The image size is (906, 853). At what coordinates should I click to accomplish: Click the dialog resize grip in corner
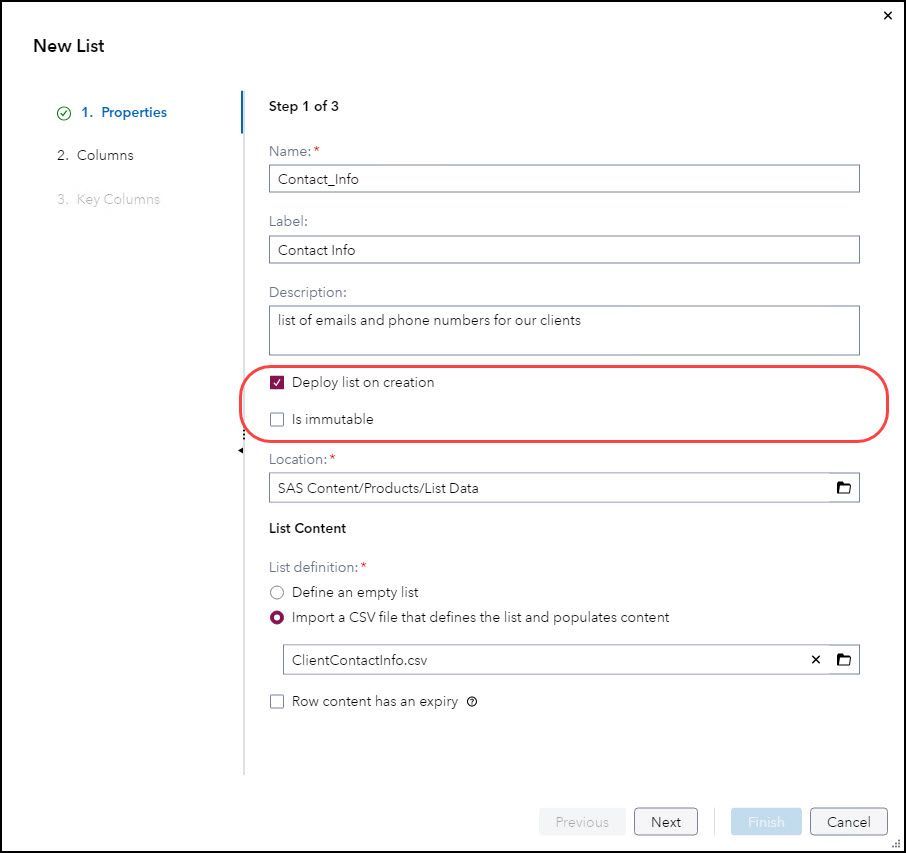[896, 843]
